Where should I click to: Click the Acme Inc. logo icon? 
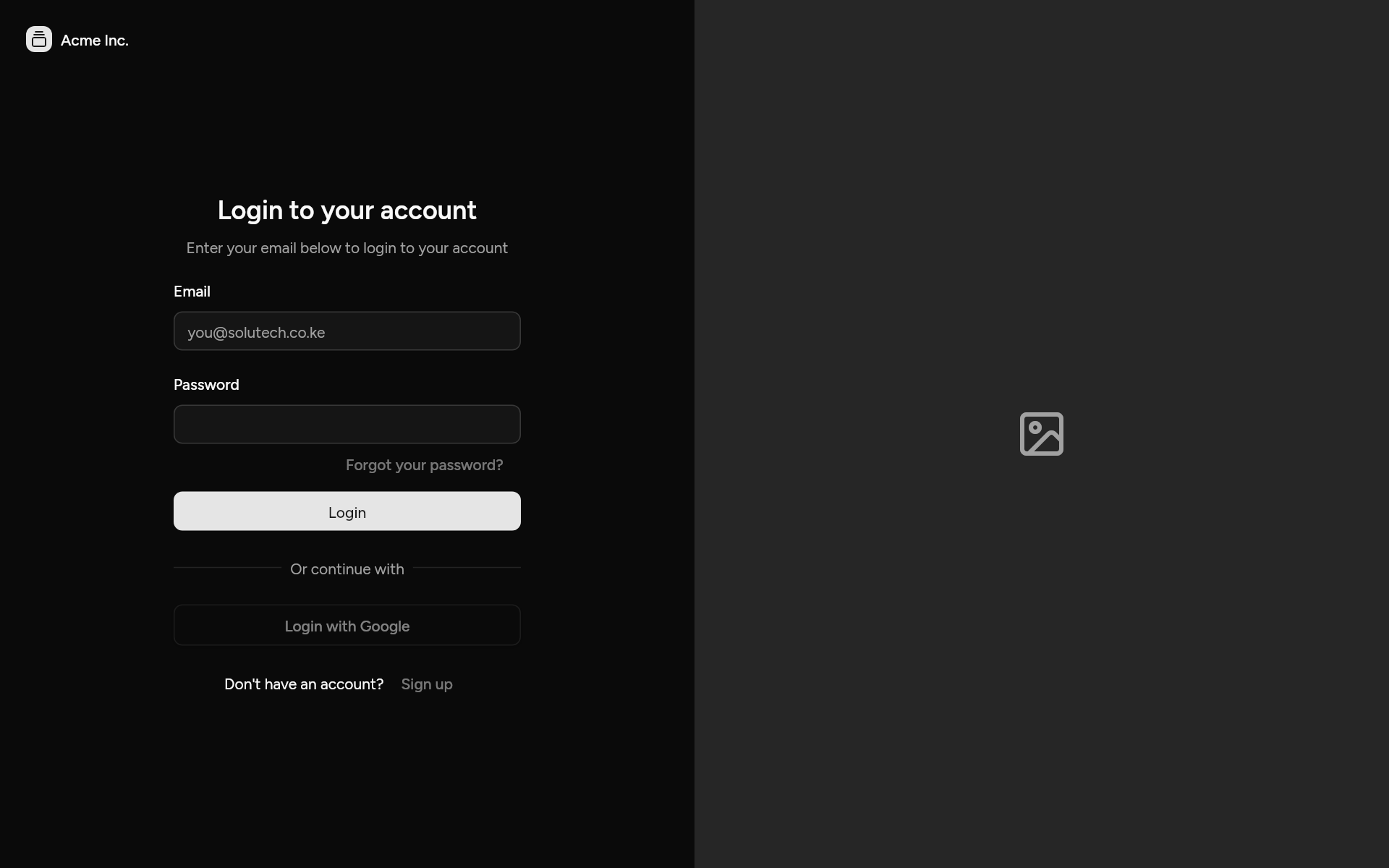(39, 39)
